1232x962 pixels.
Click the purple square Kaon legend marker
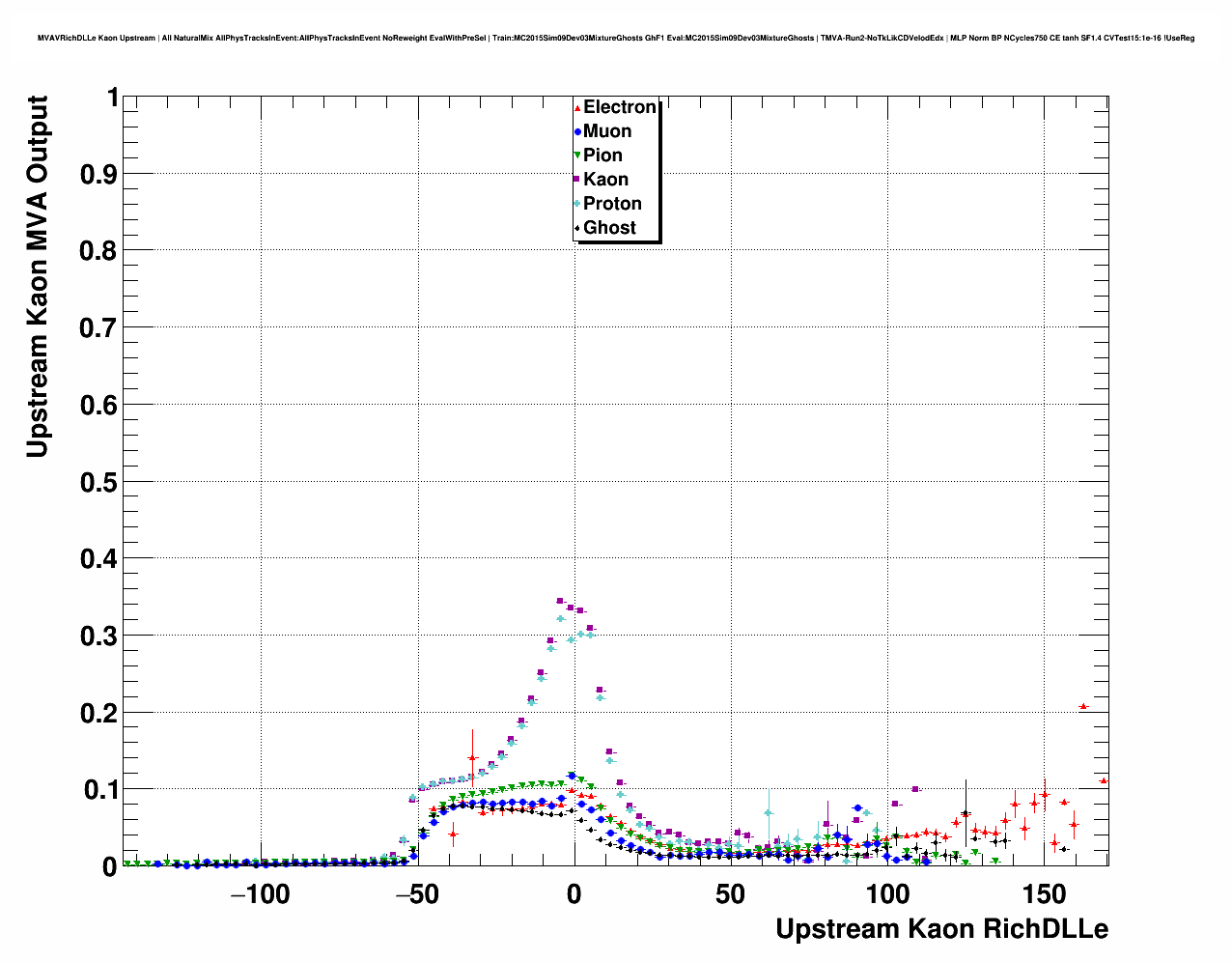577,180
